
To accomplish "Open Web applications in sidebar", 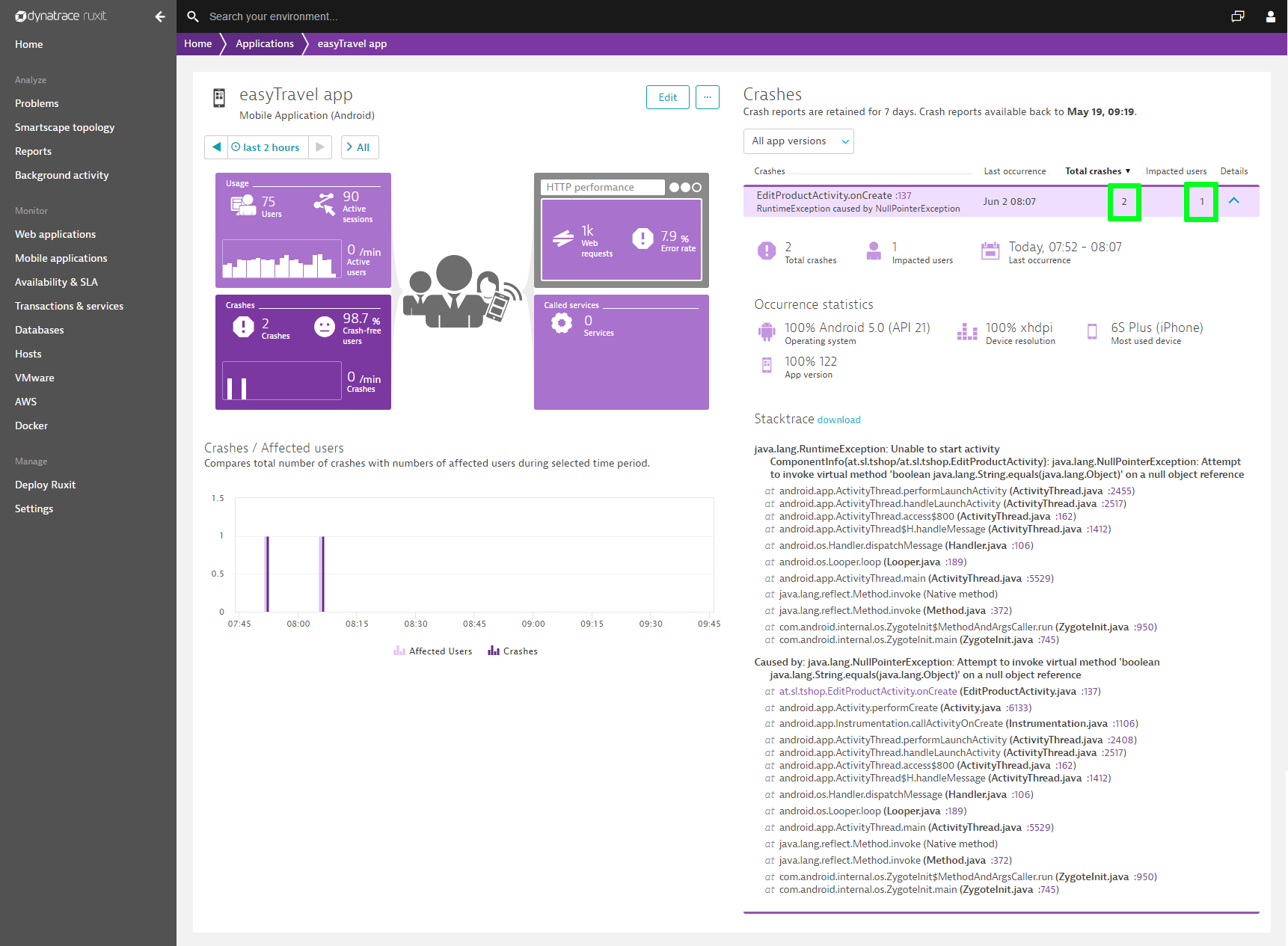I will pos(55,234).
